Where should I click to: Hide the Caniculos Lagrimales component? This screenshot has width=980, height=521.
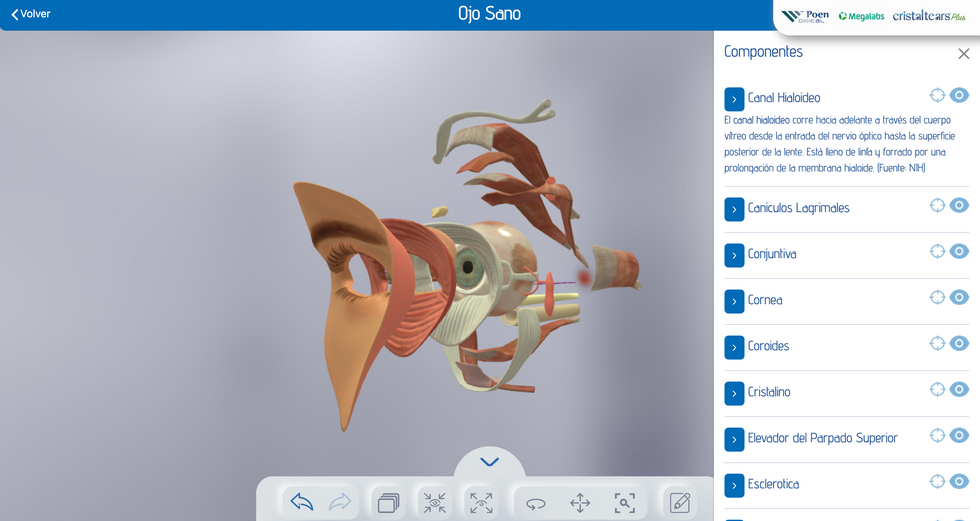click(959, 205)
